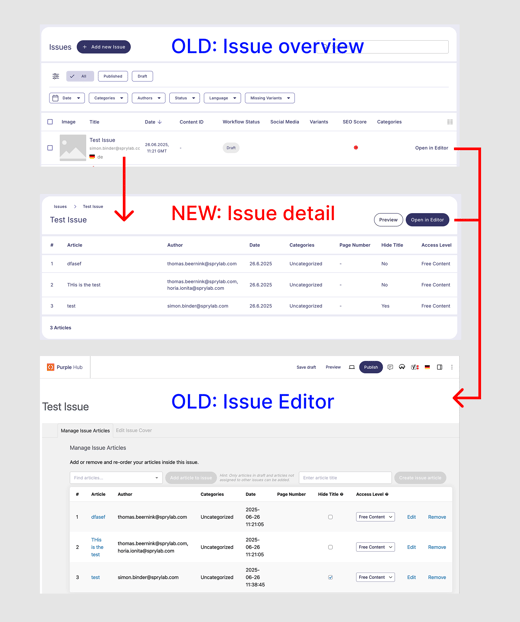The height and width of the screenshot is (622, 520).
Task: Open the Date filter dropdown
Action: pyautogui.click(x=67, y=98)
